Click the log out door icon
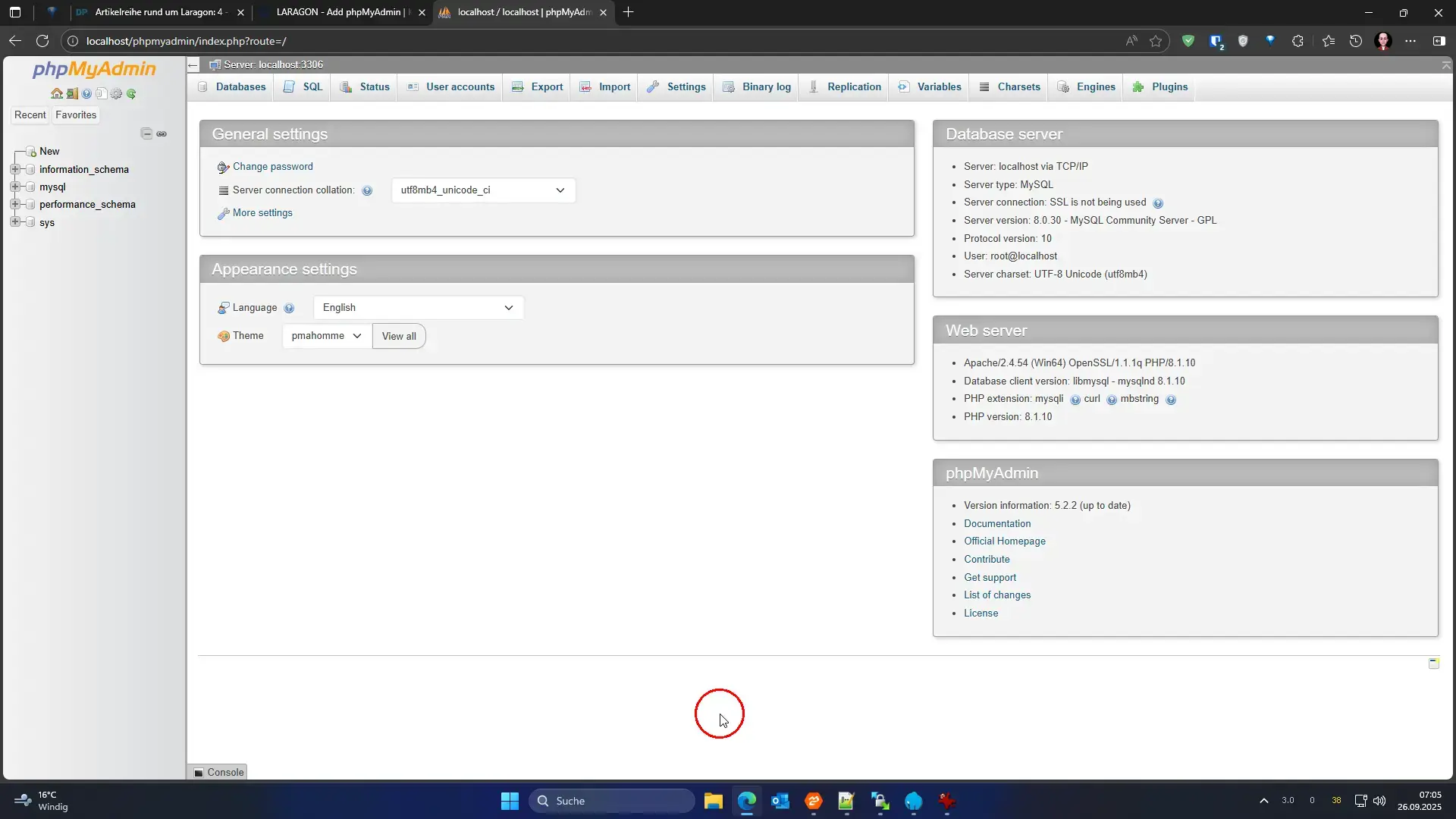This screenshot has width=1456, height=819. 72,94
